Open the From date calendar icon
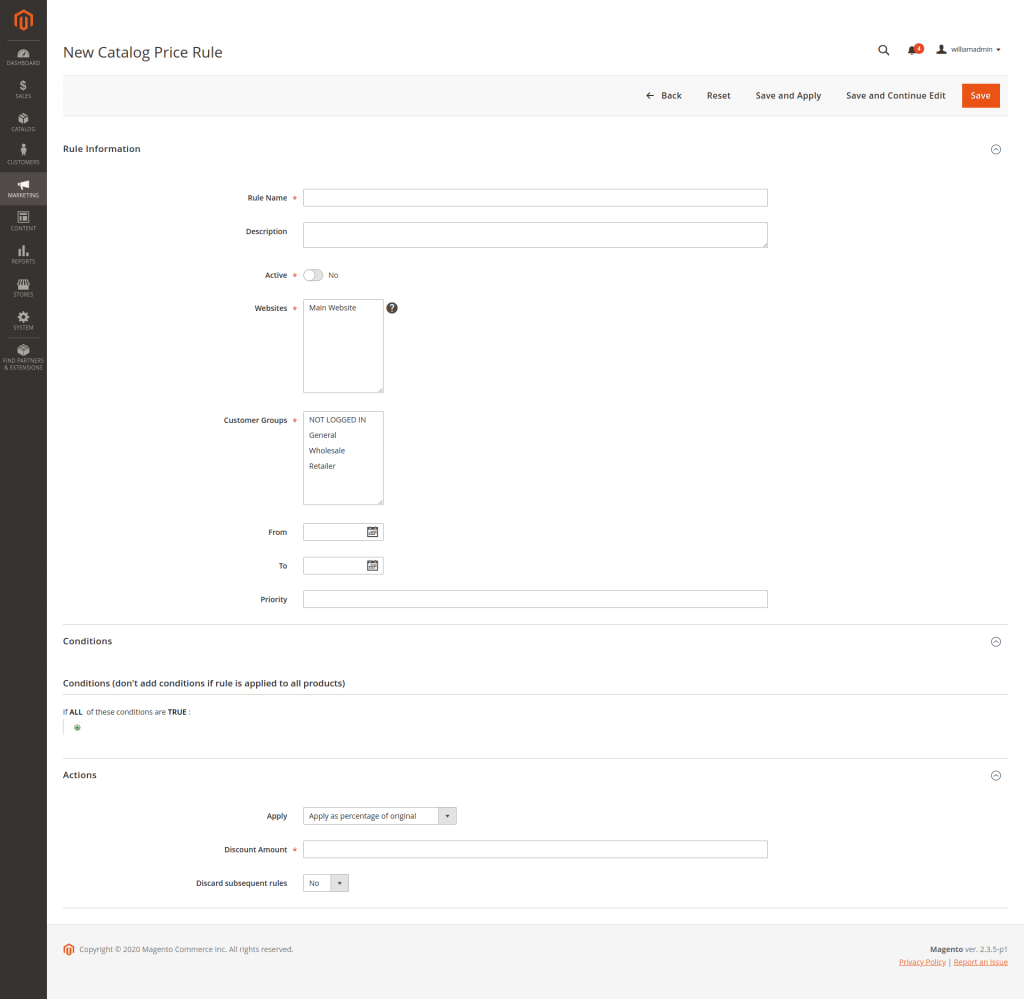1024x999 pixels. (x=372, y=532)
